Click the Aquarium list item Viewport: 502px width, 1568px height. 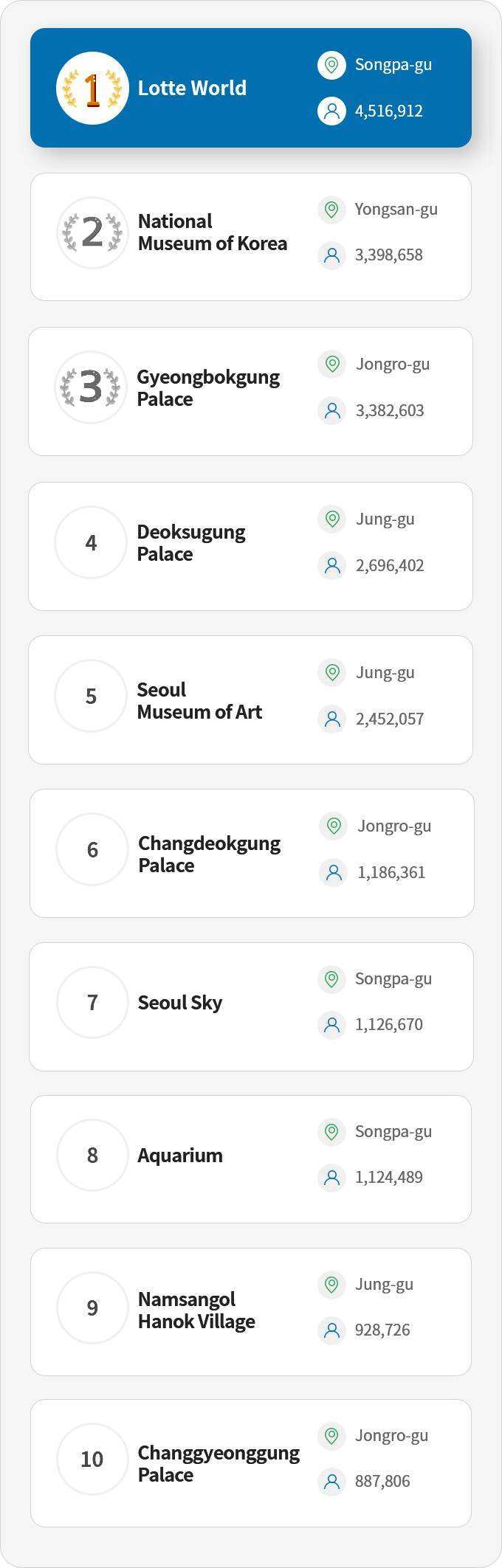[x=251, y=1158]
